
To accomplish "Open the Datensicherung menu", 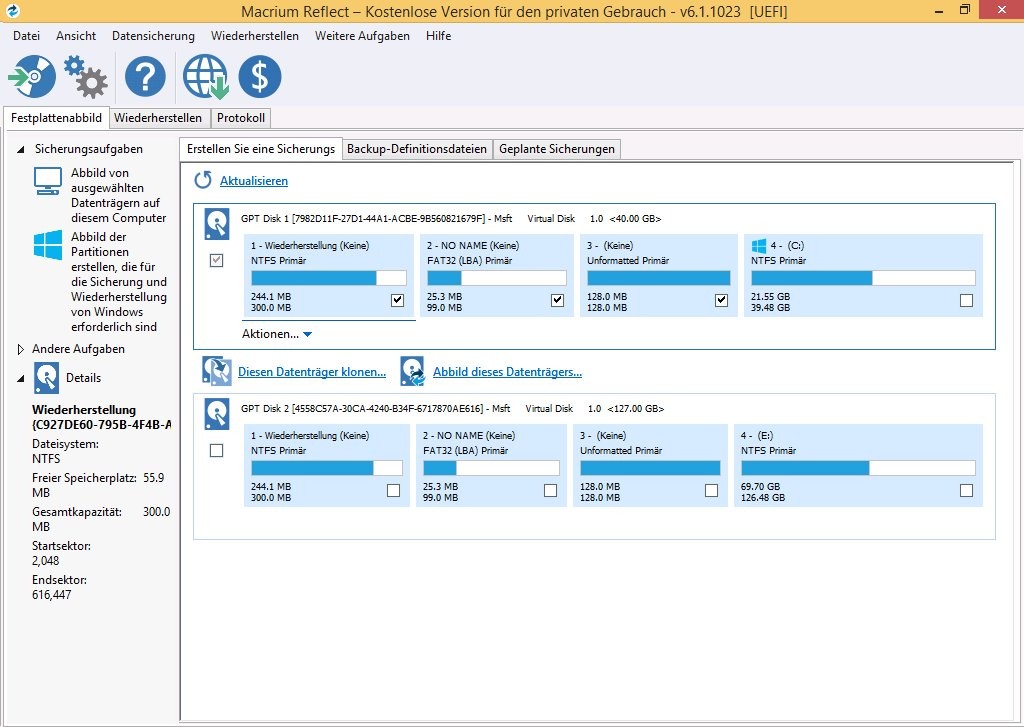I will (x=153, y=36).
